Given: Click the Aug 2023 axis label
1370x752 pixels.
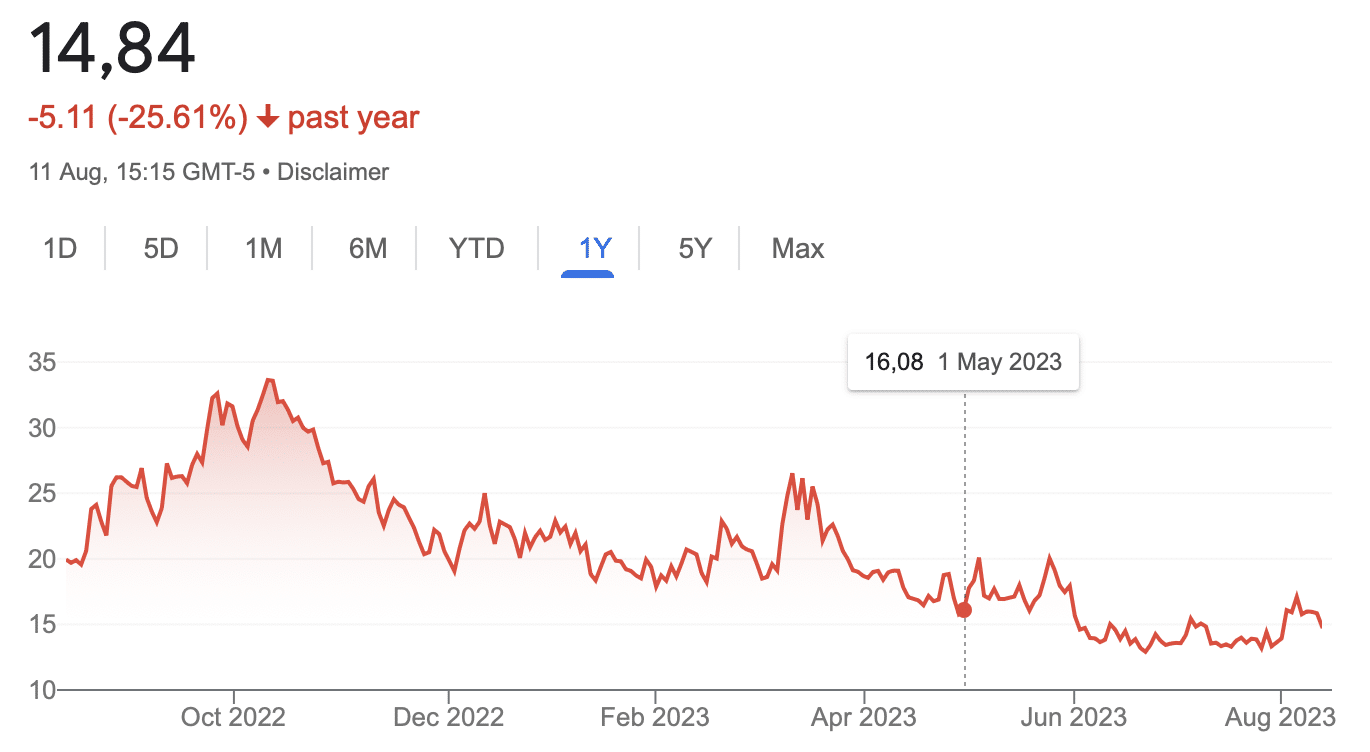Looking at the screenshot, I should tap(1281, 717).
